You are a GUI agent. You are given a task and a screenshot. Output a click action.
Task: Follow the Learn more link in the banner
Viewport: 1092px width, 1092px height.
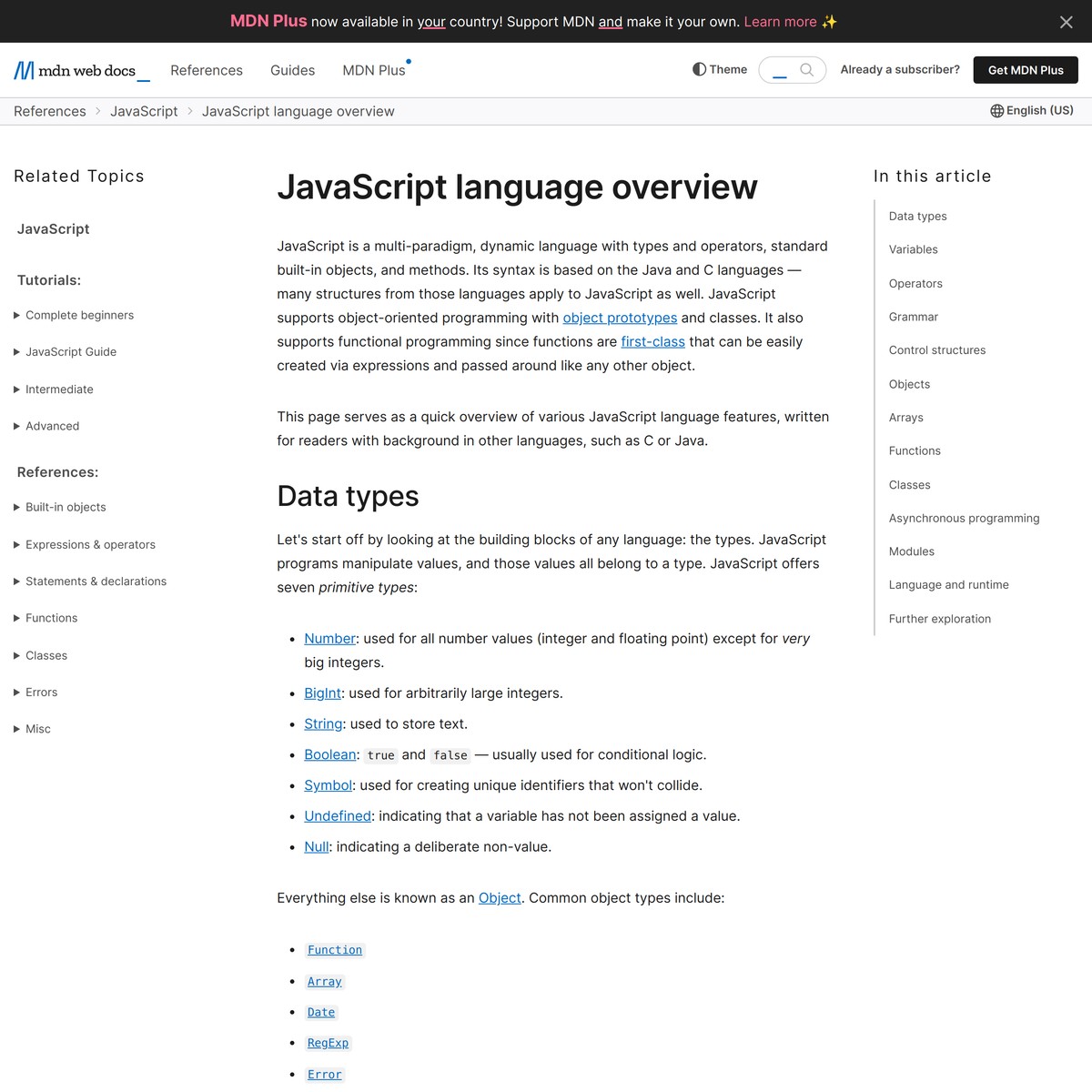tap(780, 22)
